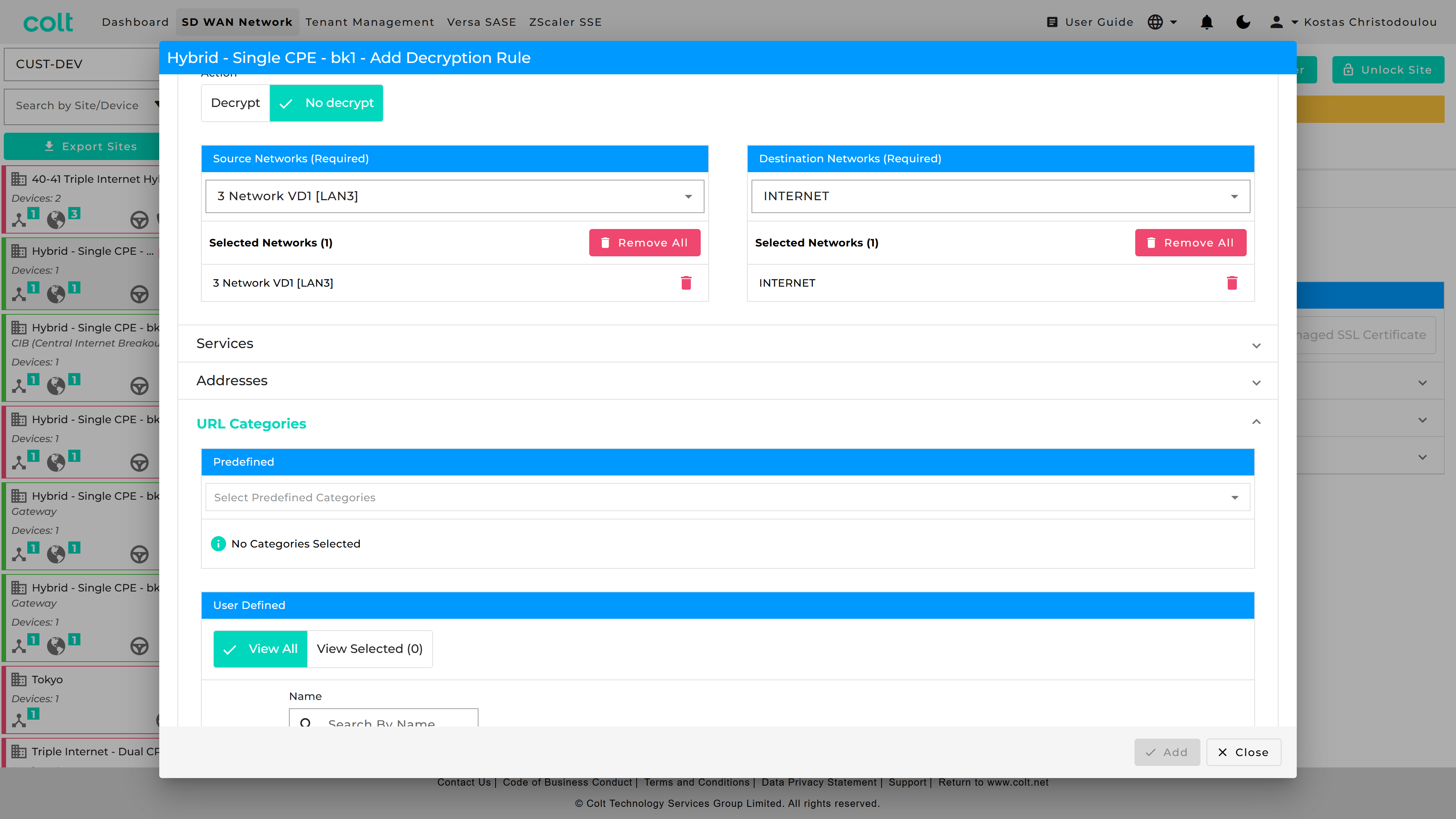Open SD WAN Network tab

[x=237, y=22]
